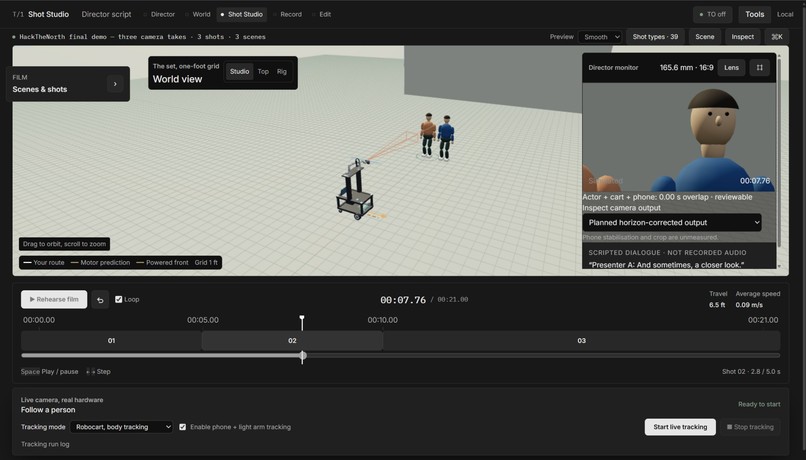The image size is (806, 460).
Task: Switch to the Director tab
Action: pyautogui.click(x=159, y=14)
